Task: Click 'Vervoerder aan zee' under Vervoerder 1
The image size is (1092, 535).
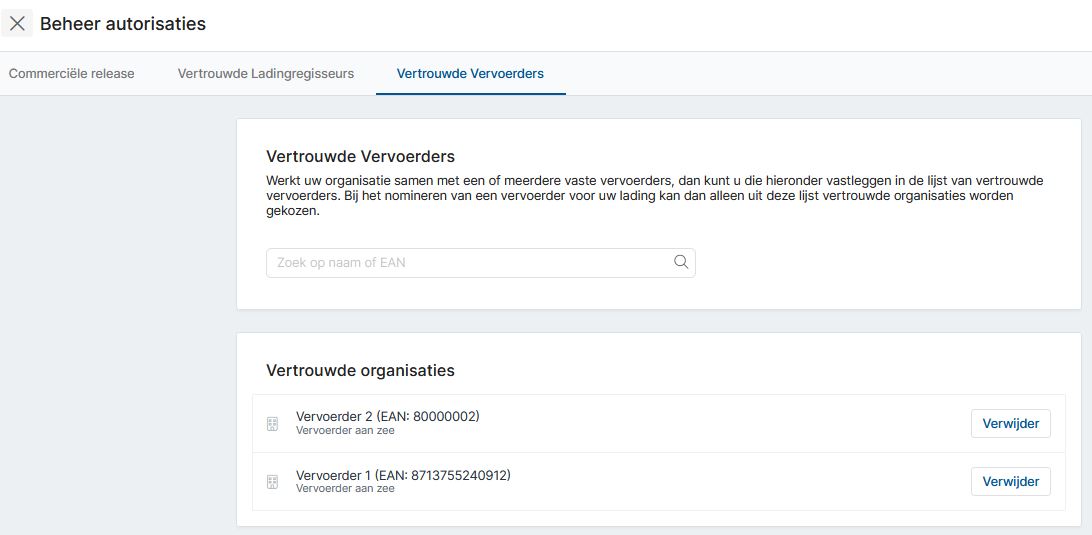Action: point(345,488)
